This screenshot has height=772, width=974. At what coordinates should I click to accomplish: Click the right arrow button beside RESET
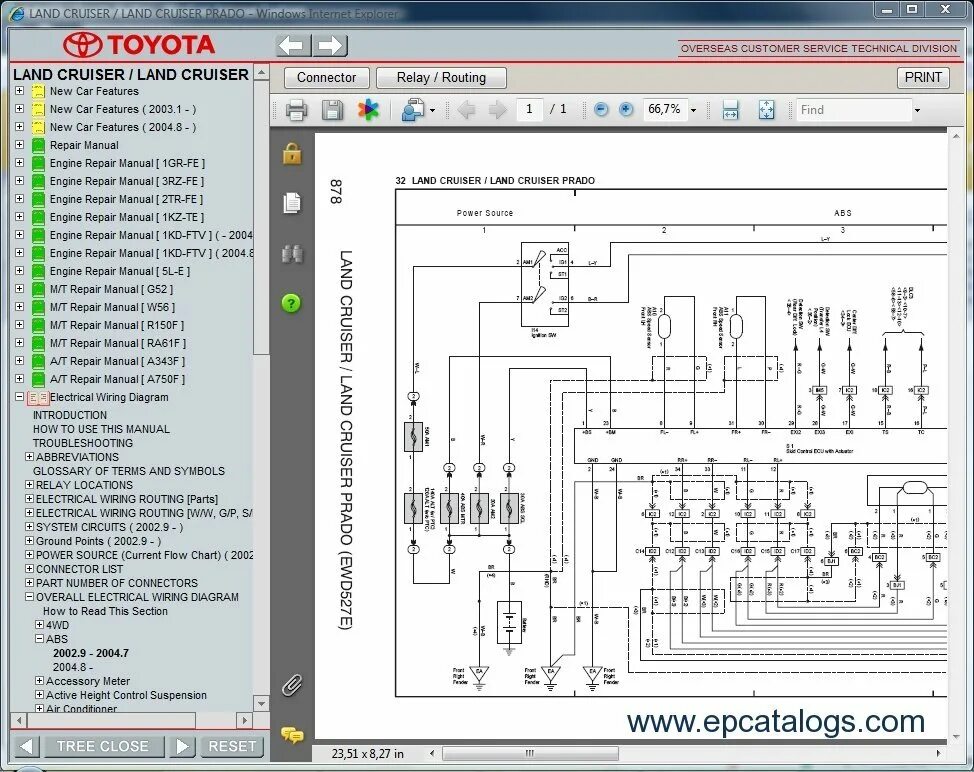coord(182,747)
